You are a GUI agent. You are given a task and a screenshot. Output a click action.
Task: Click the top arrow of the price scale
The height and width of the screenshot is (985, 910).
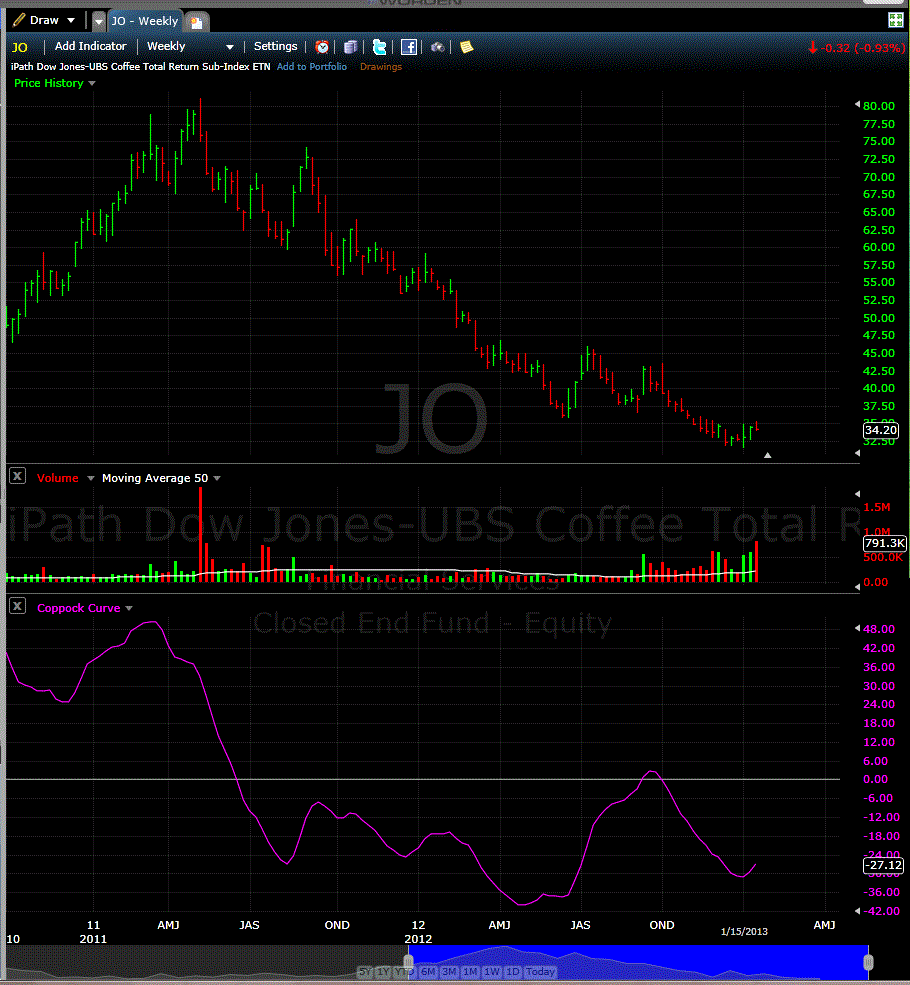857,104
